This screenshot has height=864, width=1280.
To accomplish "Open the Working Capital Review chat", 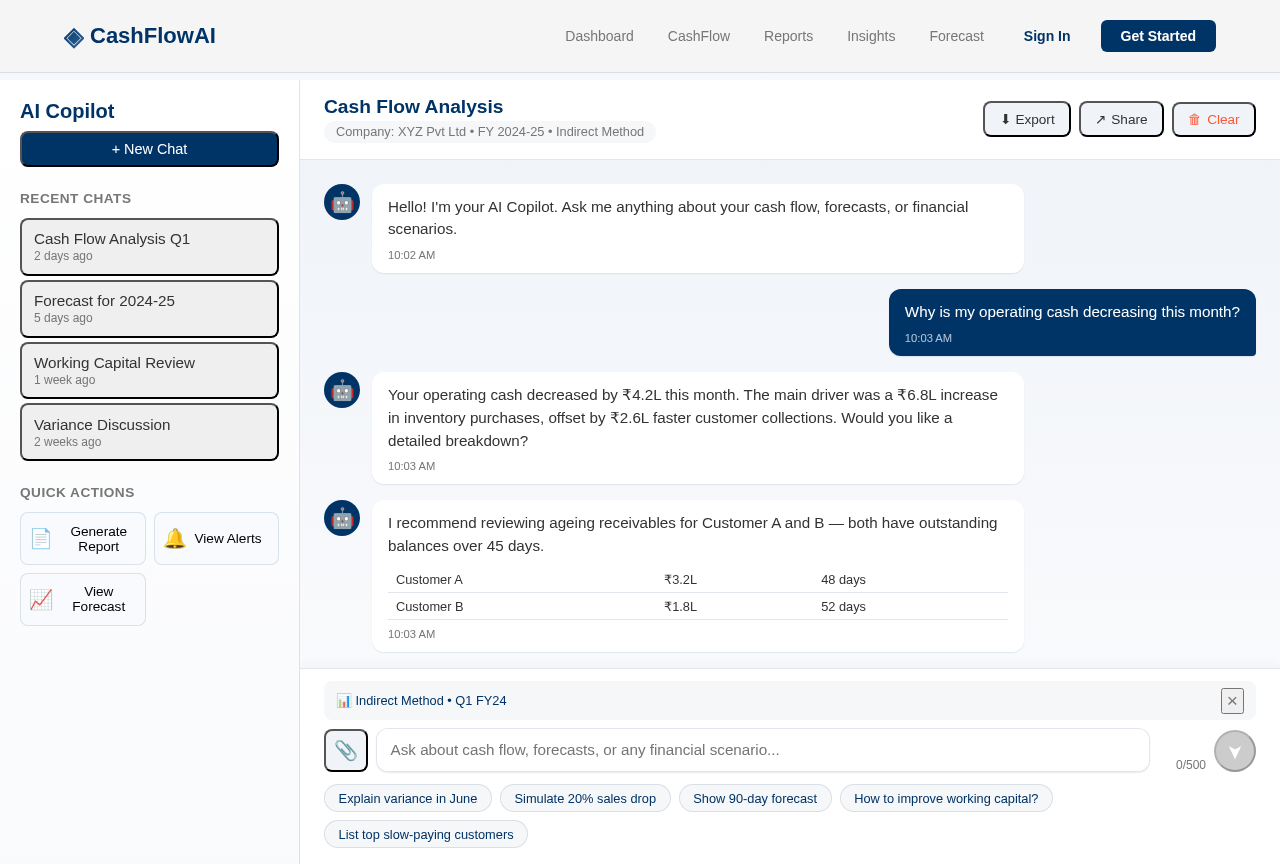I will [x=149, y=371].
